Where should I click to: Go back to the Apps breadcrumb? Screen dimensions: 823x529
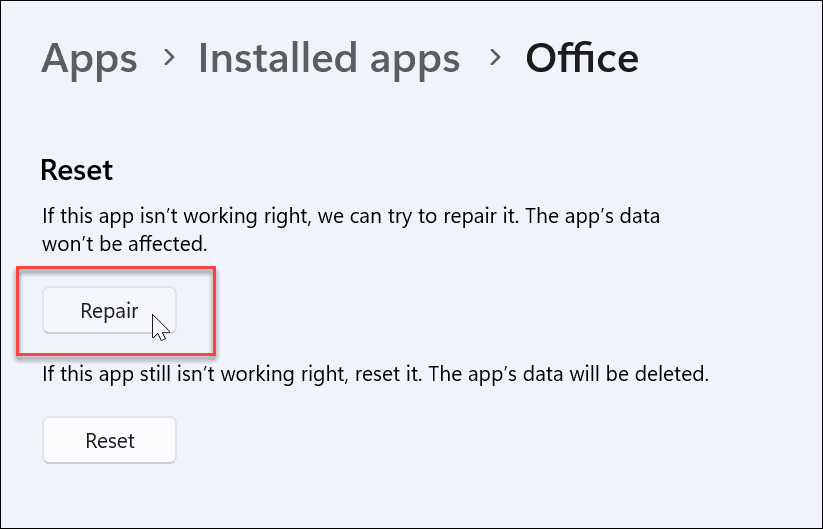[88, 58]
